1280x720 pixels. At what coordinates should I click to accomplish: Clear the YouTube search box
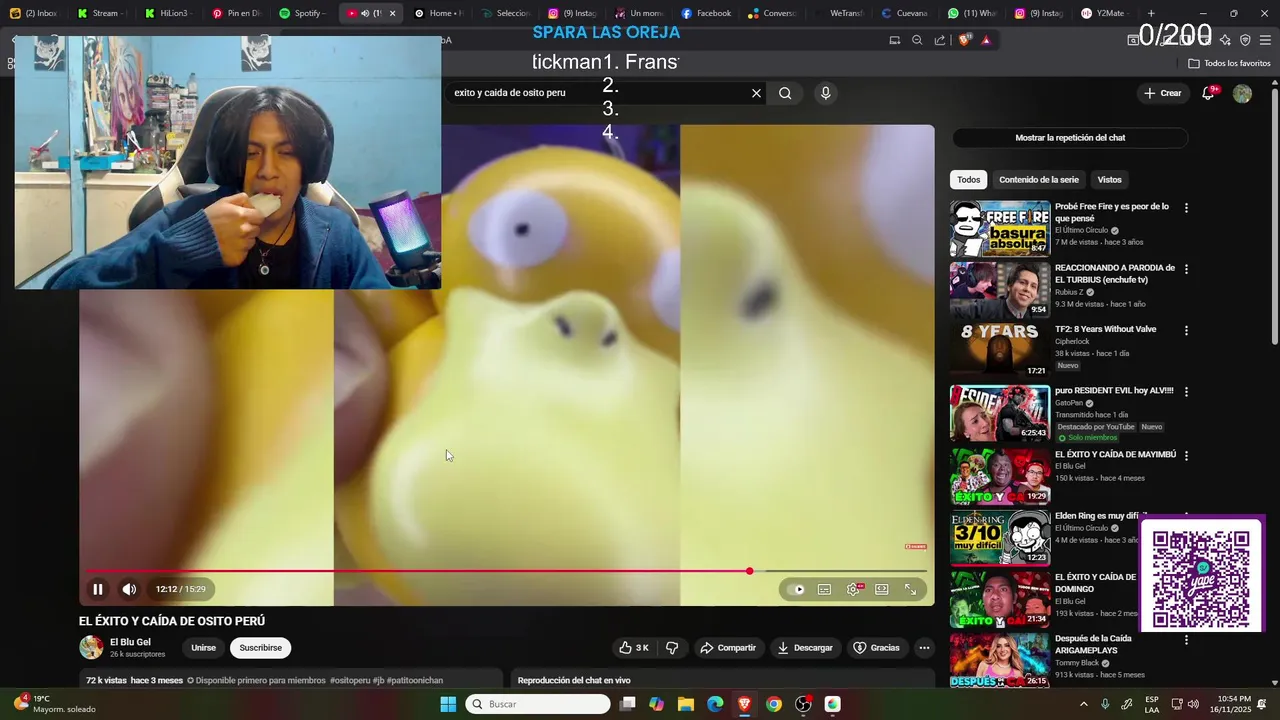click(756, 93)
